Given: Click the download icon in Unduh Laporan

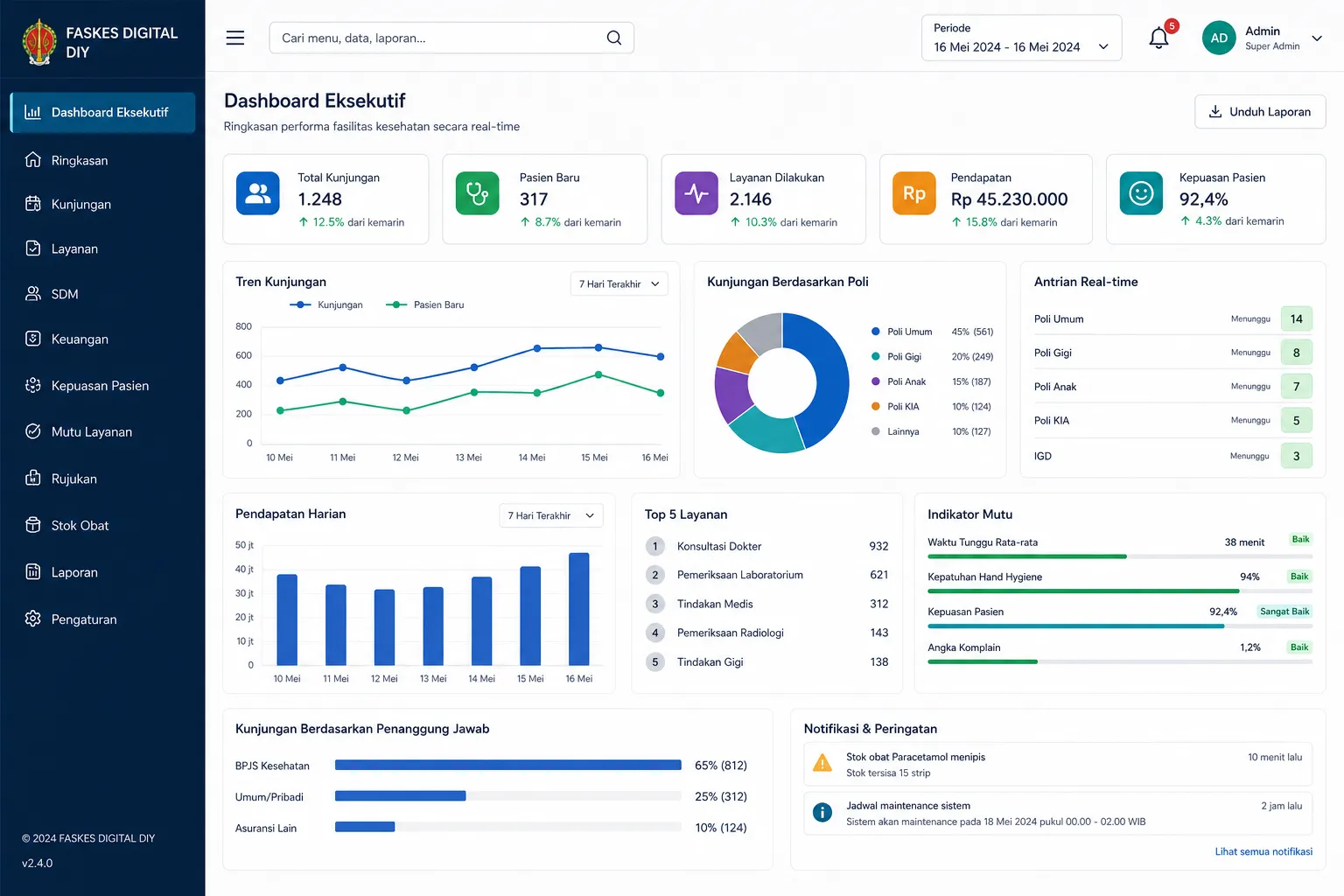Looking at the screenshot, I should [x=1215, y=112].
